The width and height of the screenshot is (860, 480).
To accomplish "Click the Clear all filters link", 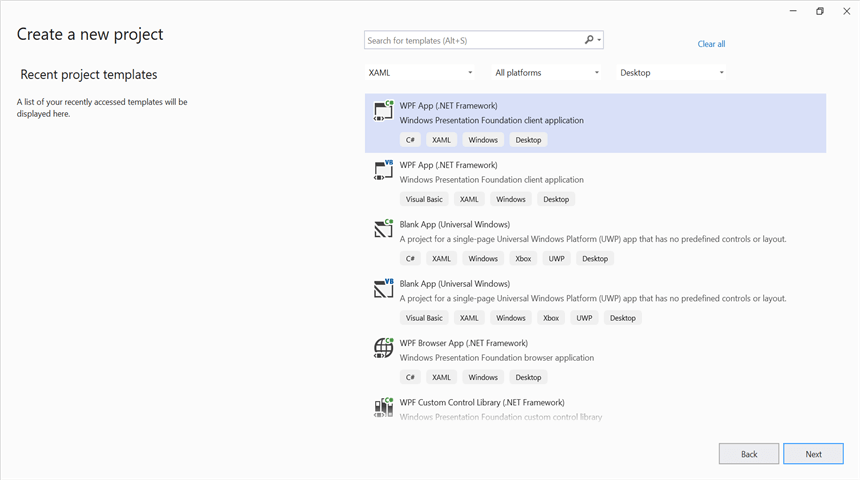I will click(x=711, y=44).
